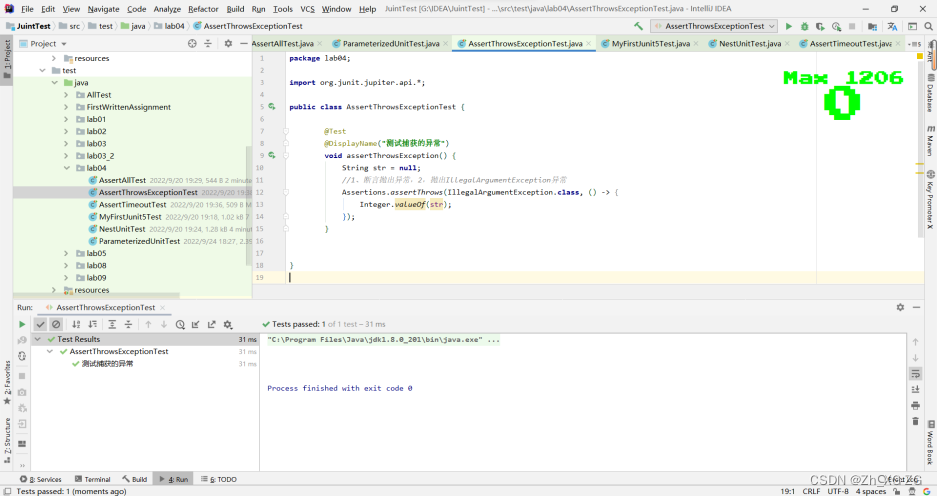Clear console with trash icon
937x496 pixels.
[915, 421]
